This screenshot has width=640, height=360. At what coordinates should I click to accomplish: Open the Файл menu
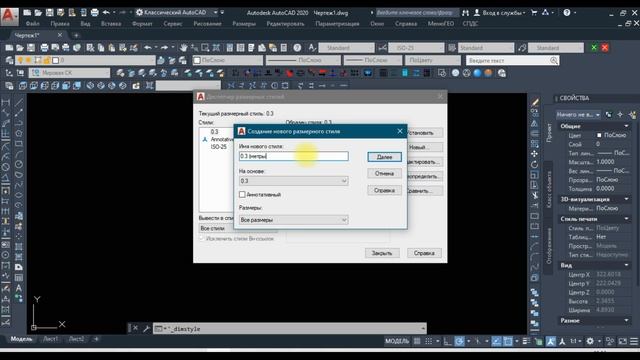[32, 24]
